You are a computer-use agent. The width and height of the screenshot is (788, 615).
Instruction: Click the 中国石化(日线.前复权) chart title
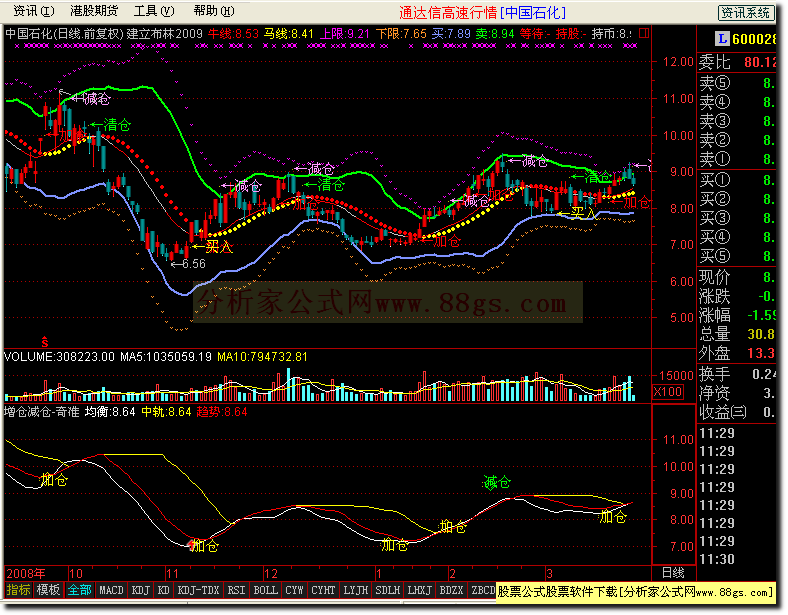[x=64, y=34]
